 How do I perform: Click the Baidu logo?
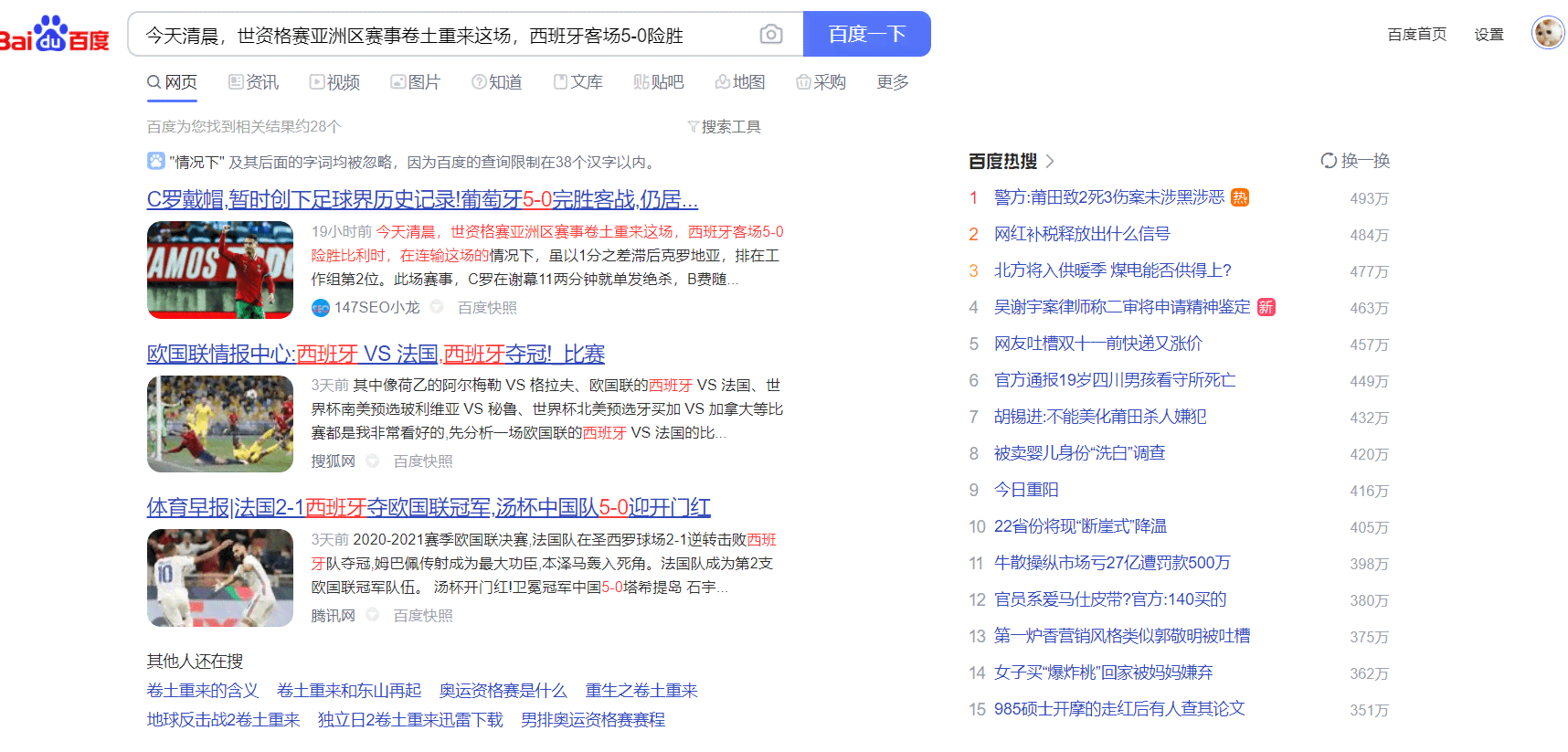tap(54, 34)
